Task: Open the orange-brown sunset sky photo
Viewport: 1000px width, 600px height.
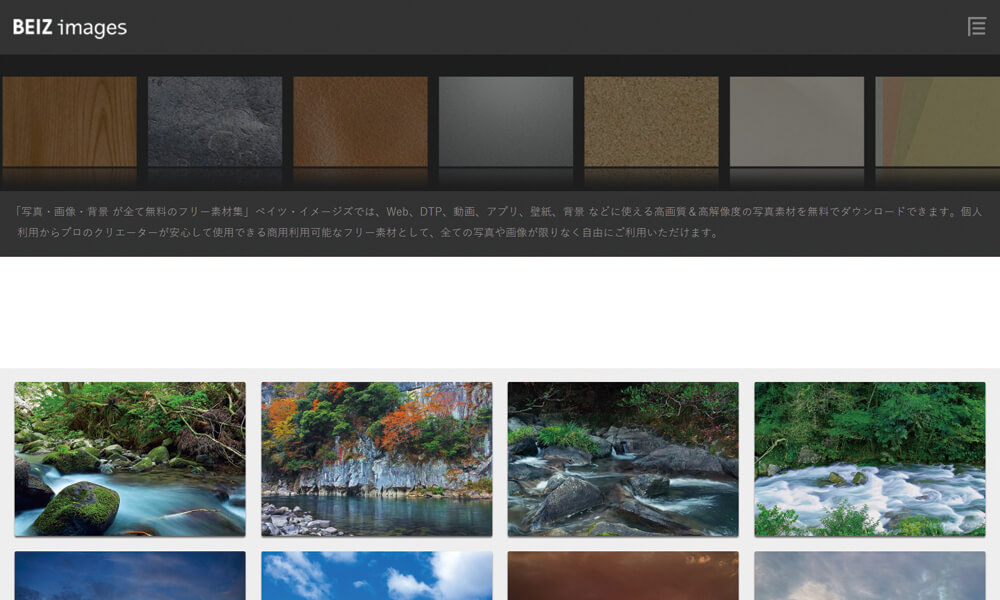Action: pyautogui.click(x=623, y=576)
